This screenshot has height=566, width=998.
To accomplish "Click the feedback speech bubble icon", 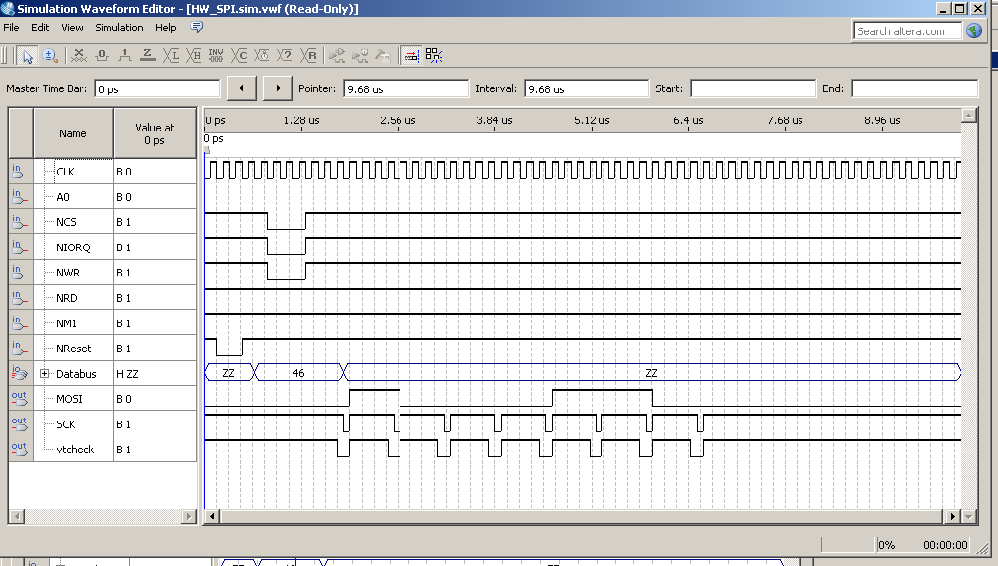I will click(197, 27).
